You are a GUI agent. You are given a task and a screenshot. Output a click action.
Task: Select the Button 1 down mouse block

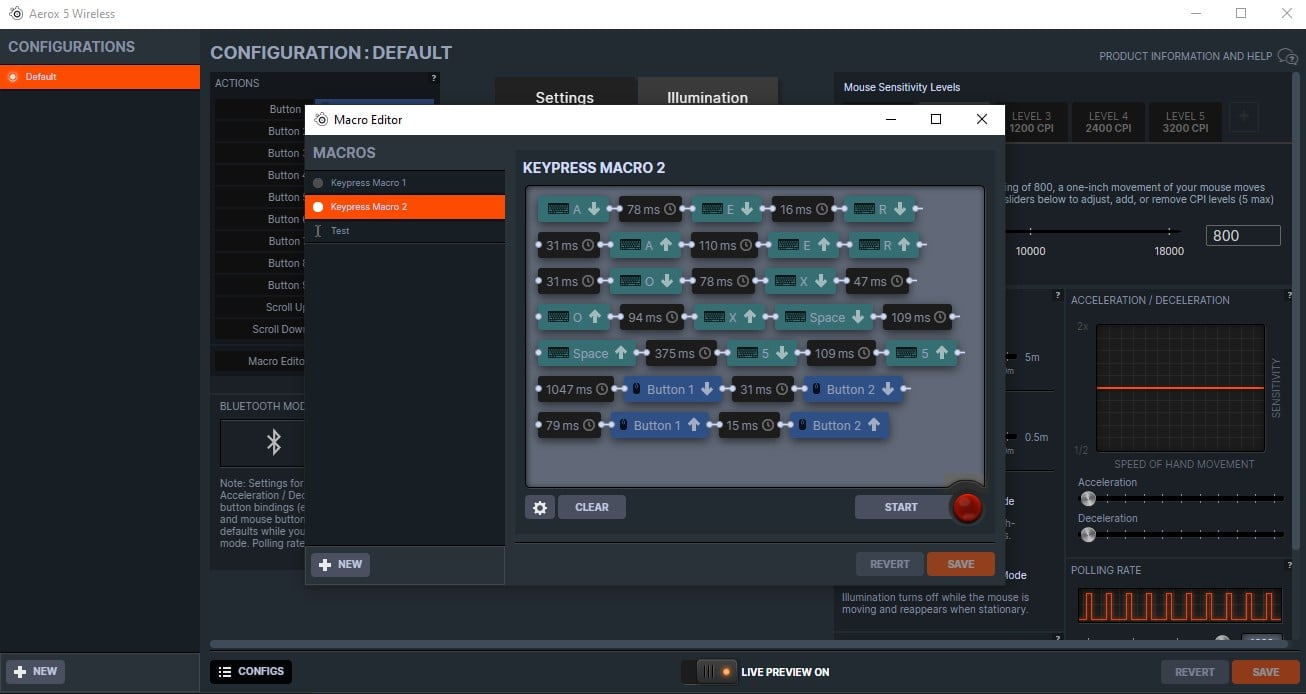pos(669,389)
